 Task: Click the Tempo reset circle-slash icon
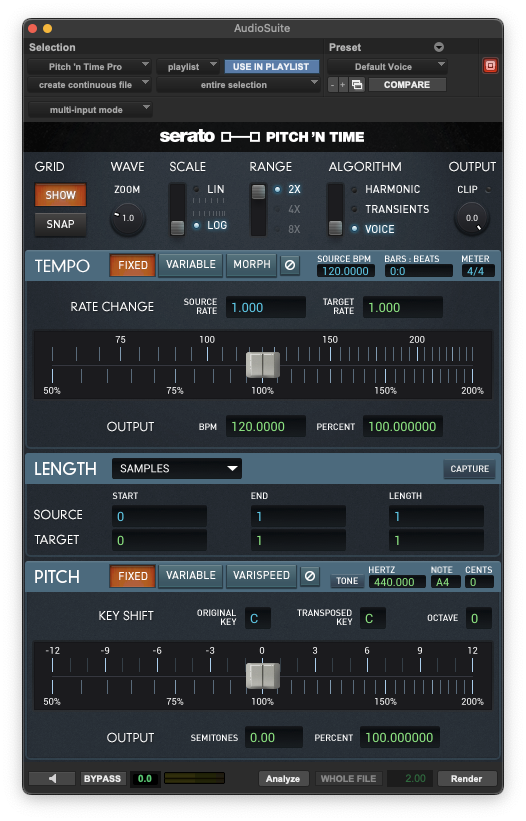tap(289, 265)
